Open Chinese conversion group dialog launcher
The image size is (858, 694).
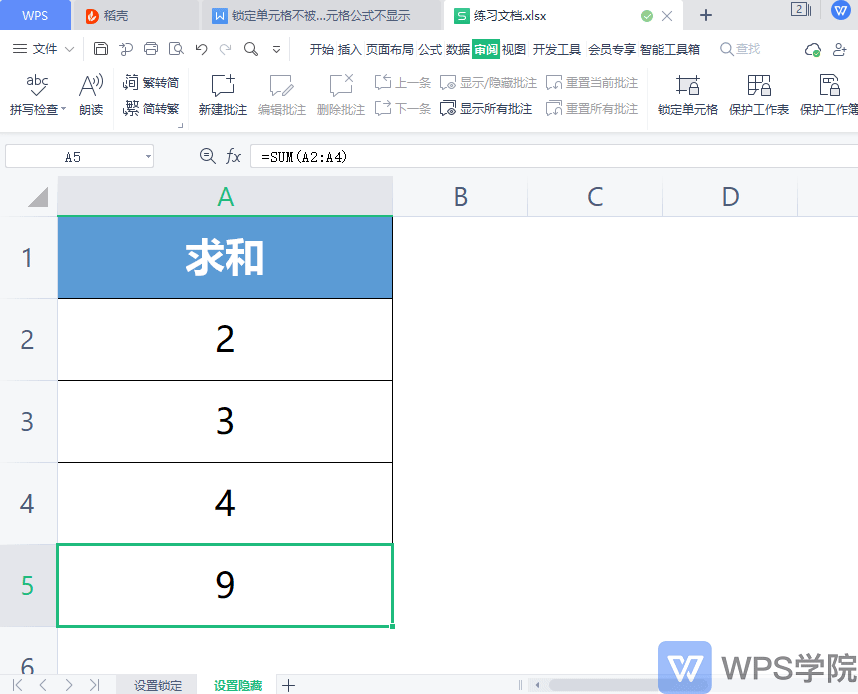tap(181, 126)
